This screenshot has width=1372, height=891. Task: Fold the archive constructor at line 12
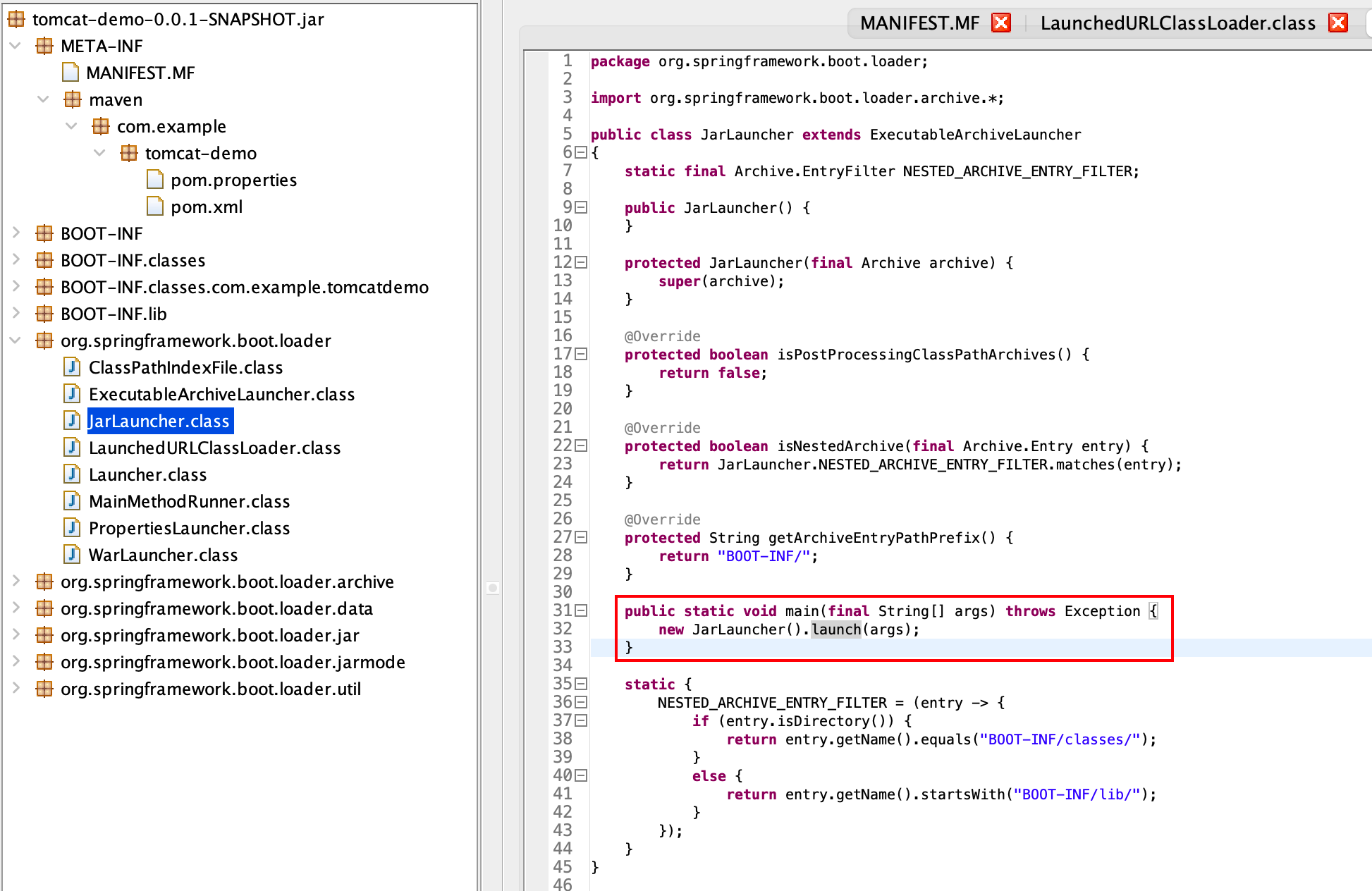581,262
